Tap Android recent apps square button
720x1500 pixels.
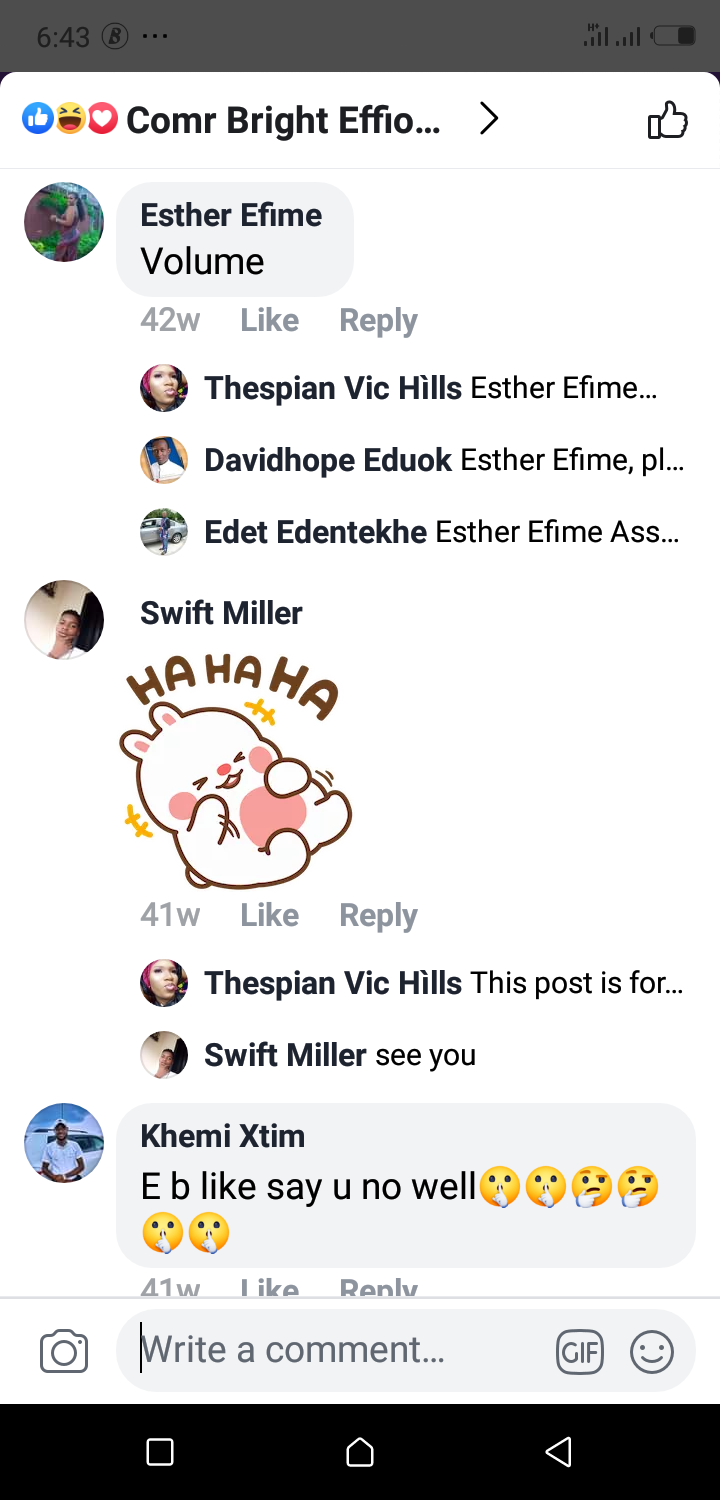click(x=160, y=1451)
